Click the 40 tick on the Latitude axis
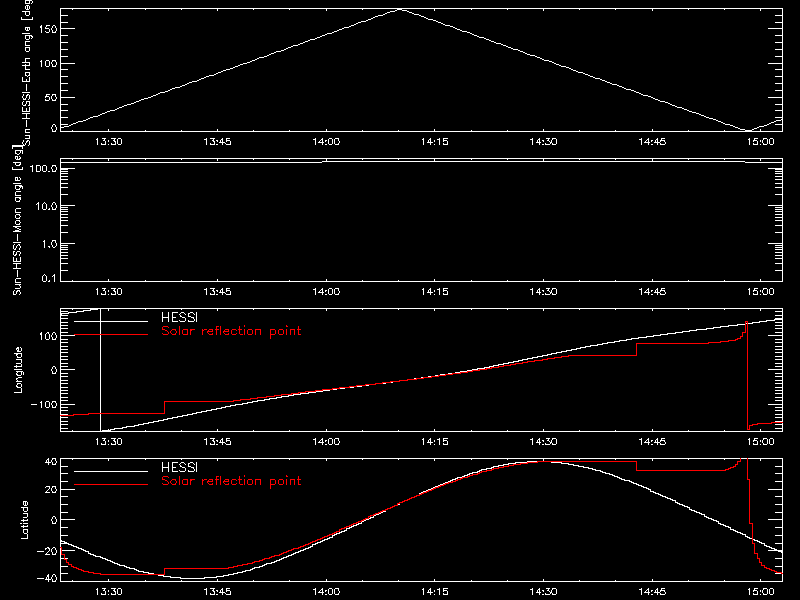 (51, 462)
